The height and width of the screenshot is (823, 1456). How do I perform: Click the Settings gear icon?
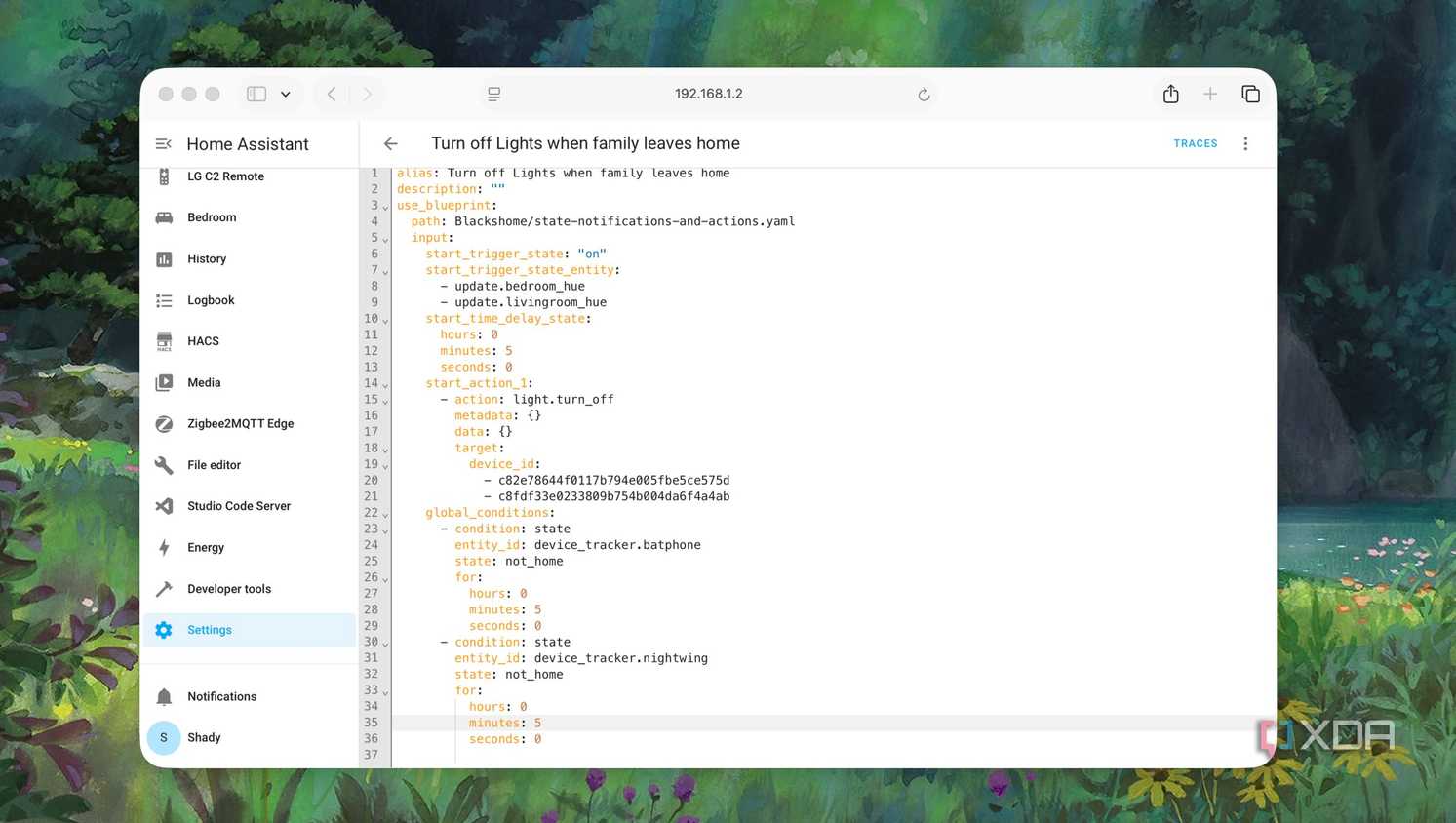tap(164, 630)
